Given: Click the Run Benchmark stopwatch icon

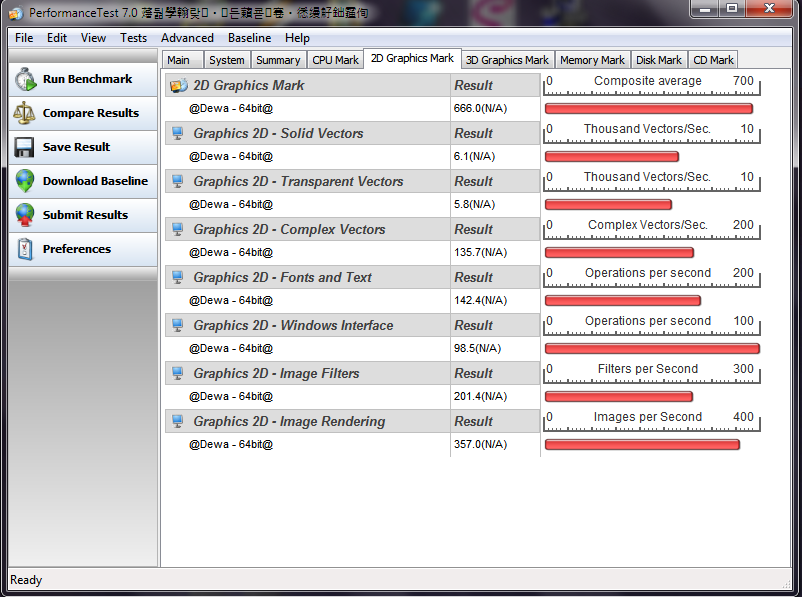Looking at the screenshot, I should coord(25,79).
